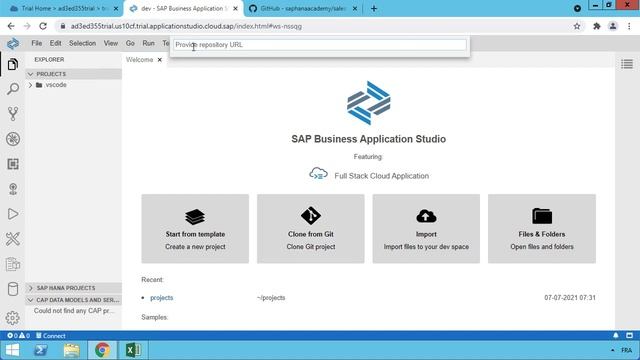Open the Run menu

149,43
